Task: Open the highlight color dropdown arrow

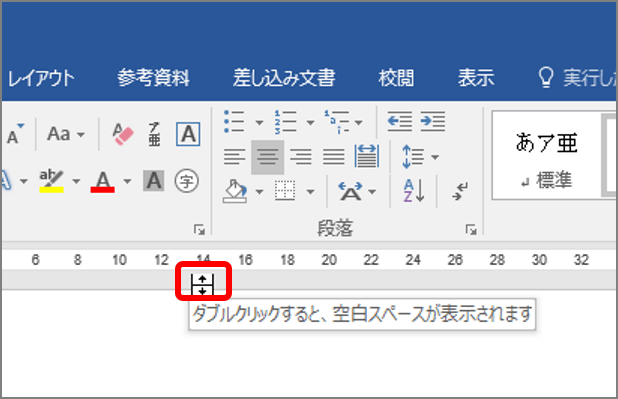Action: pos(76,181)
